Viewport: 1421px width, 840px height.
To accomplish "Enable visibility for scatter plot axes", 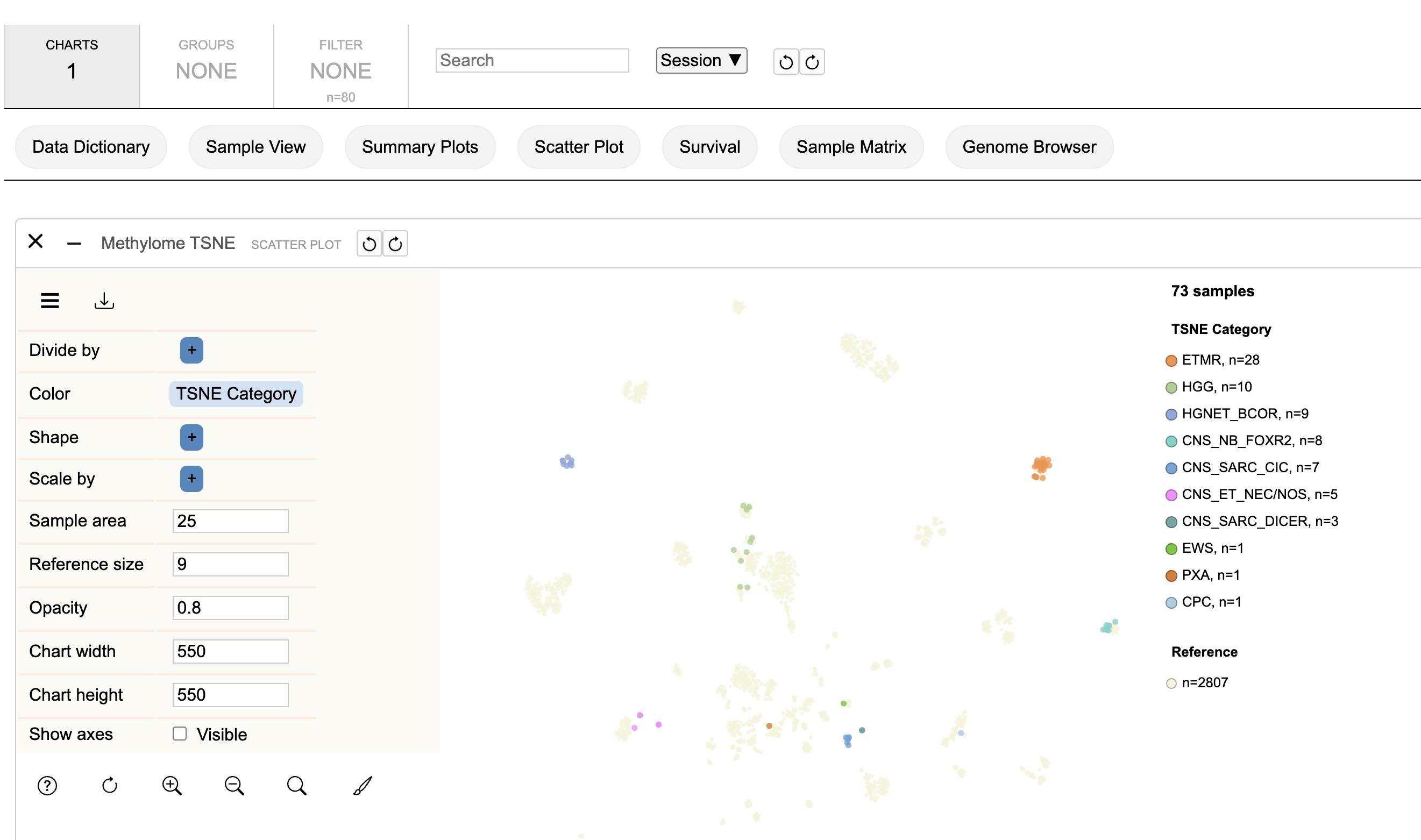I will click(x=180, y=734).
